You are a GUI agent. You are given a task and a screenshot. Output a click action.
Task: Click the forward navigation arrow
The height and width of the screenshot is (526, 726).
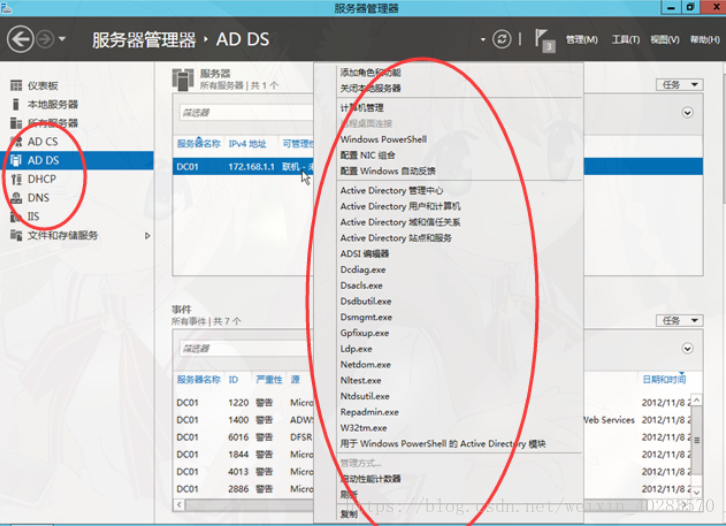45,39
